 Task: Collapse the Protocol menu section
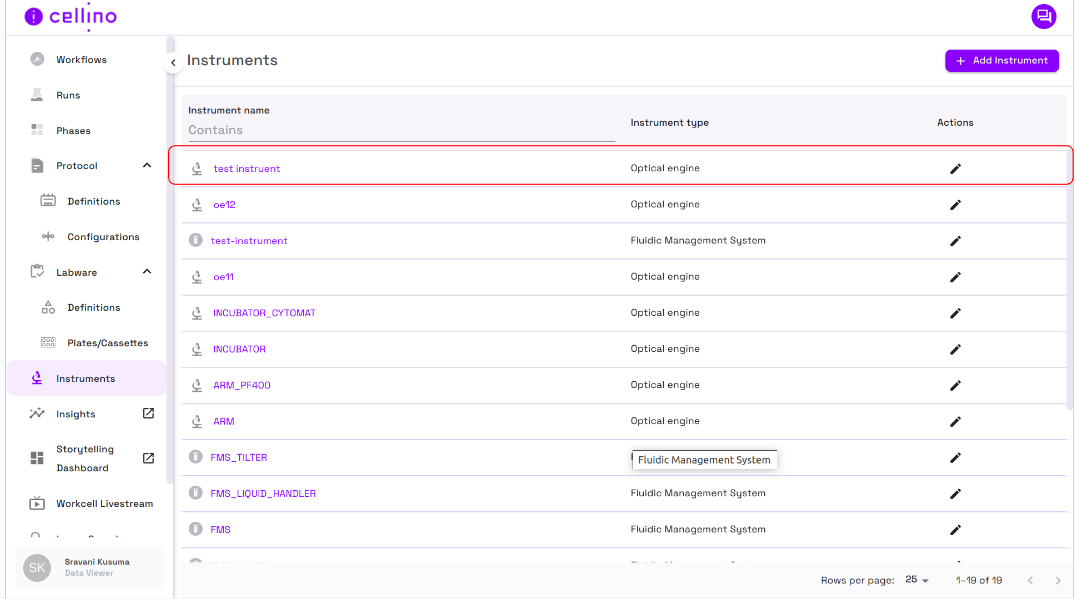[x=147, y=166]
